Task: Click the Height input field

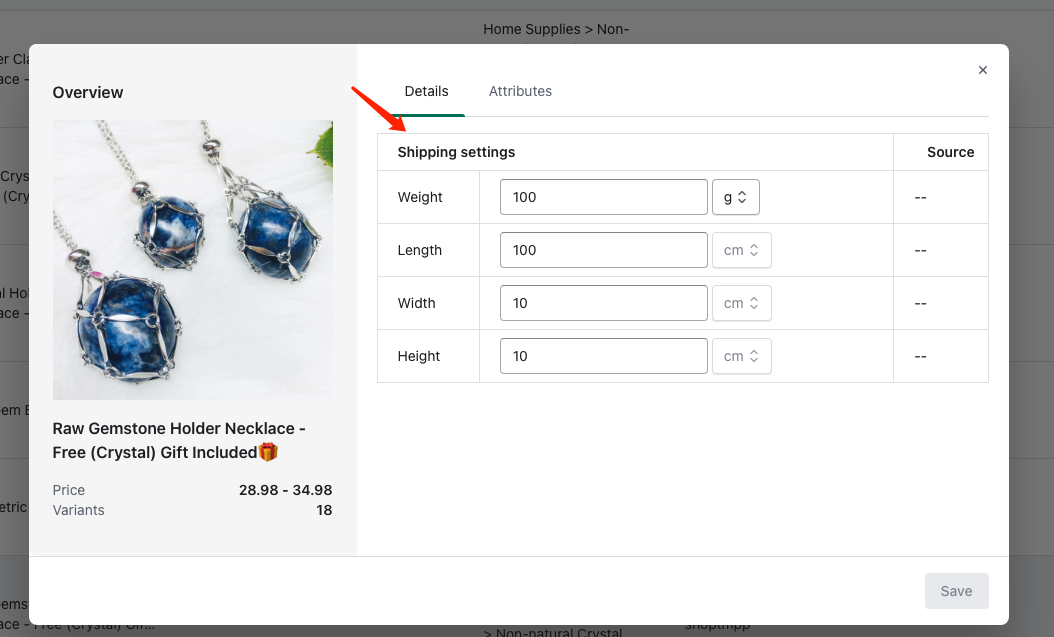Action: [x=603, y=356]
